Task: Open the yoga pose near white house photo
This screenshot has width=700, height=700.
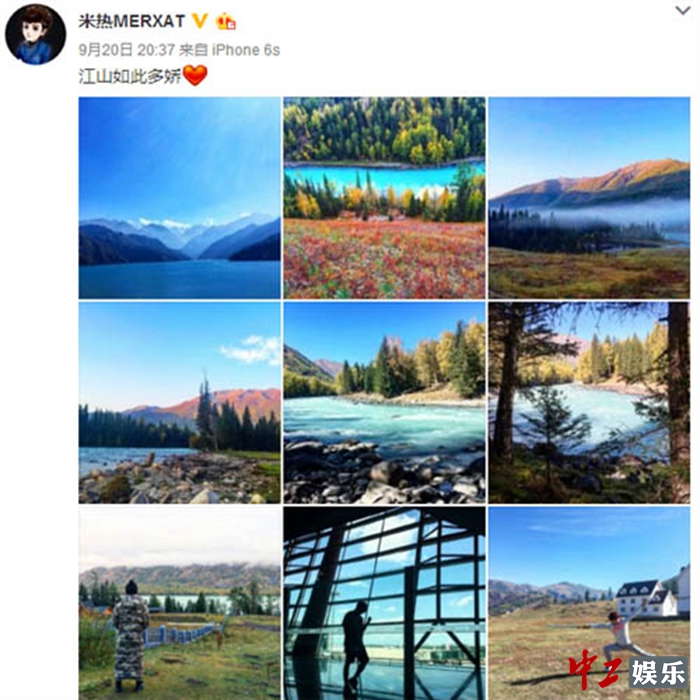Action: click(x=589, y=604)
